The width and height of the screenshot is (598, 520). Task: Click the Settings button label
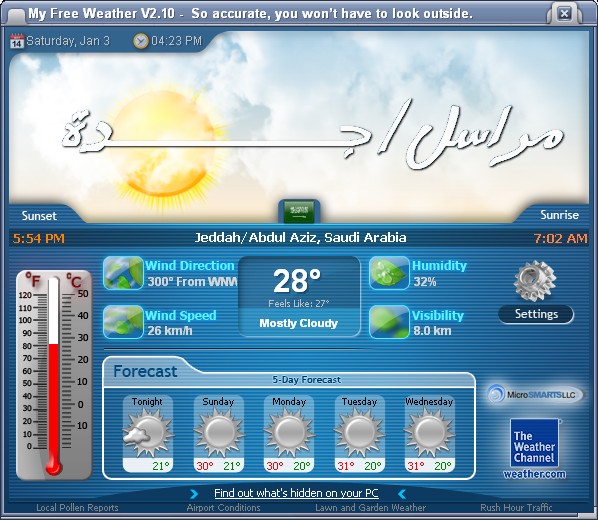tap(536, 314)
